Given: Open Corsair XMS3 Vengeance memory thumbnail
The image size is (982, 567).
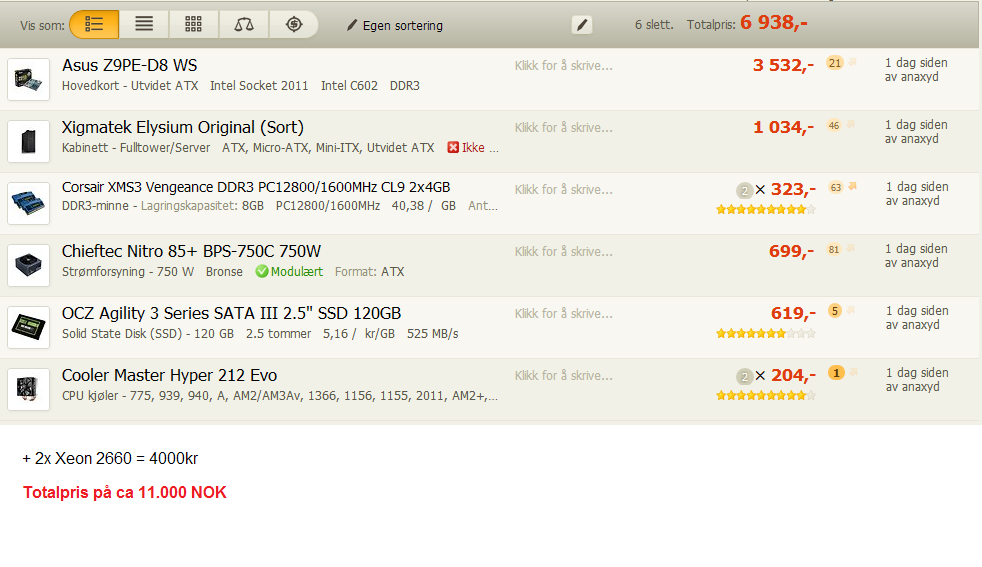Looking at the screenshot, I should [x=28, y=204].
